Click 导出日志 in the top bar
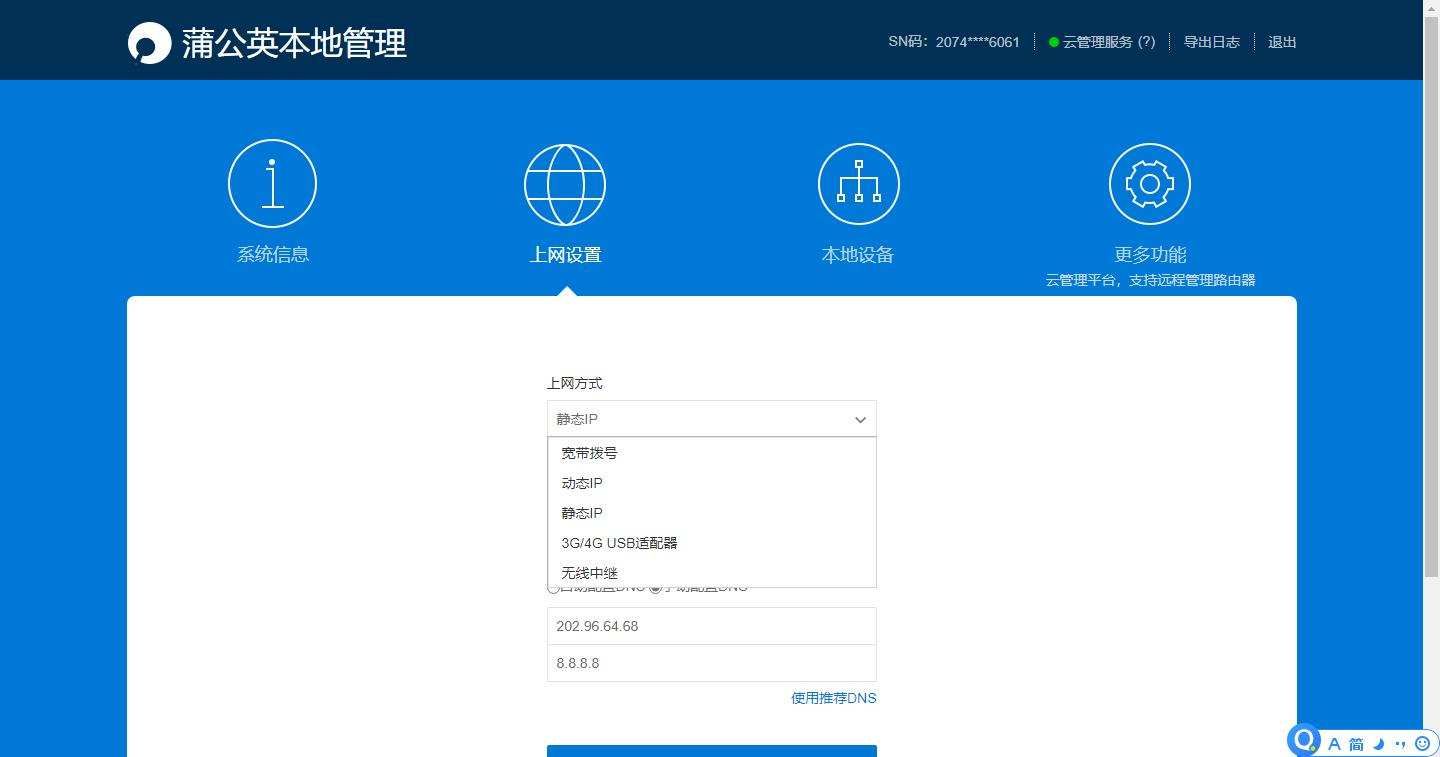The height and width of the screenshot is (757, 1440). click(x=1211, y=42)
